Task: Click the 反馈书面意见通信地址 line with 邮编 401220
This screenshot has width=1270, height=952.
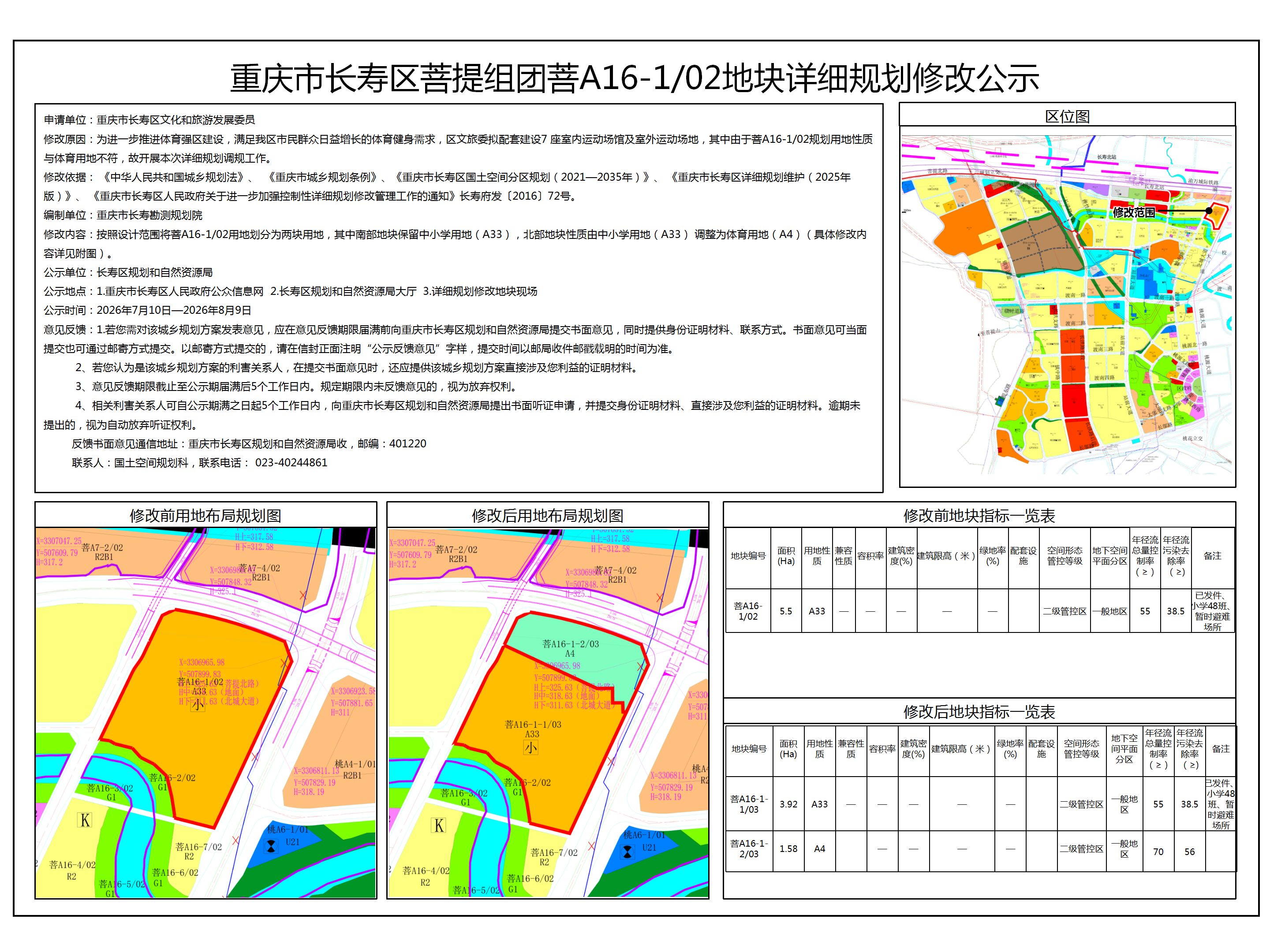Action: pos(249,443)
